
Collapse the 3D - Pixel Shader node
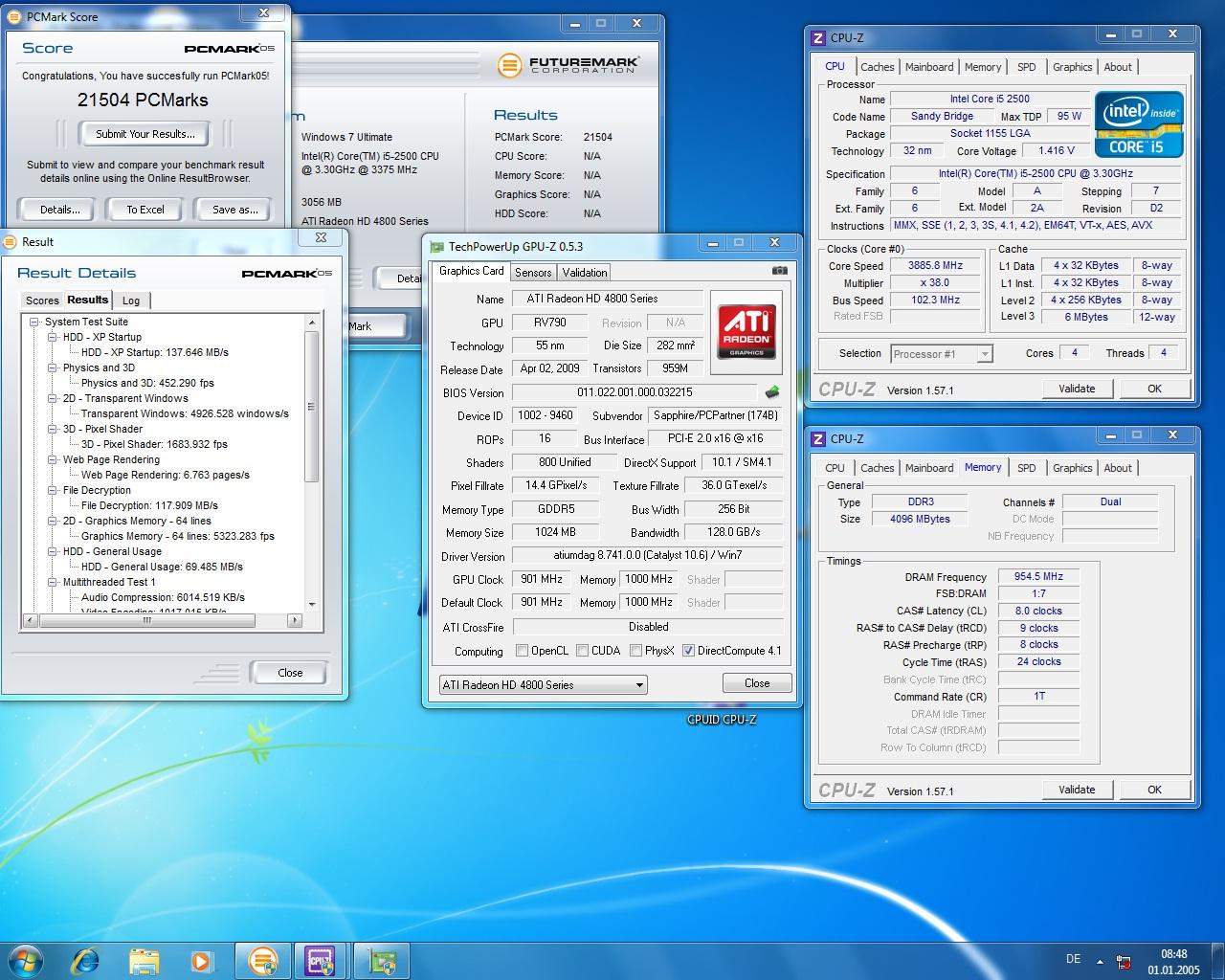pos(53,430)
